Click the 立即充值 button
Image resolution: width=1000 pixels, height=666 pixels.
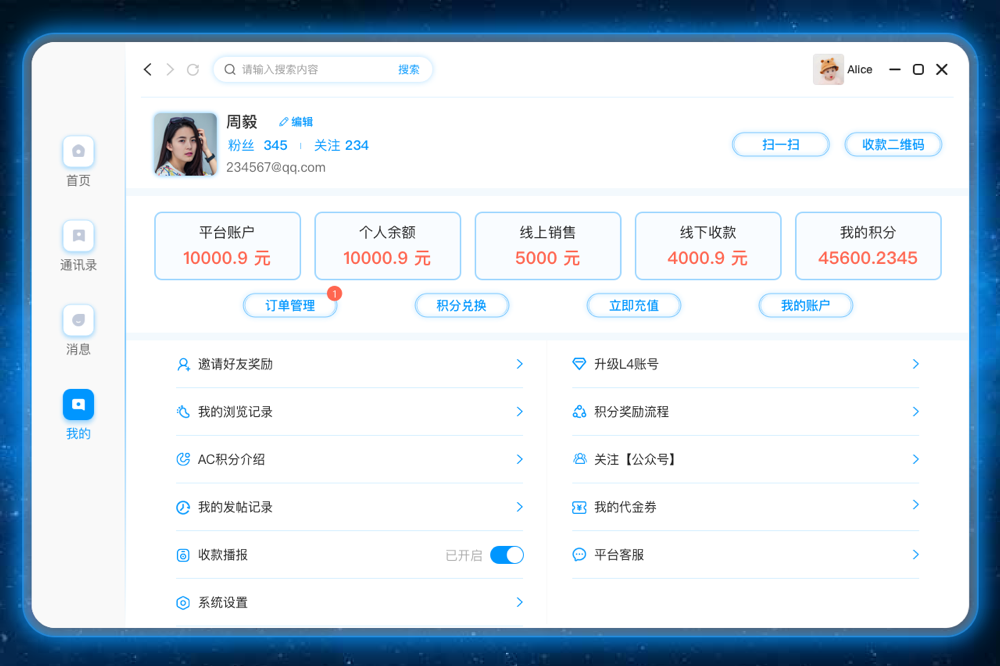[x=634, y=306]
